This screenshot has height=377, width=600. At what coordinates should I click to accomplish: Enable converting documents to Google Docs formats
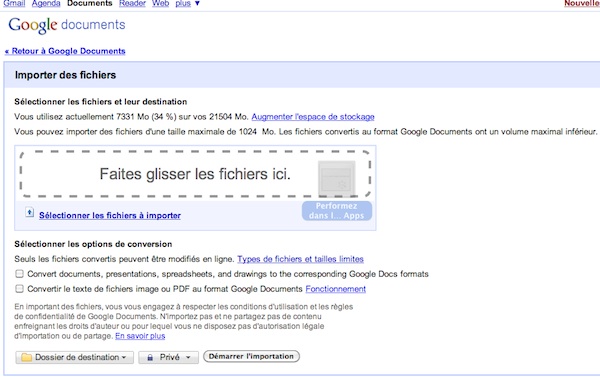coord(19,274)
